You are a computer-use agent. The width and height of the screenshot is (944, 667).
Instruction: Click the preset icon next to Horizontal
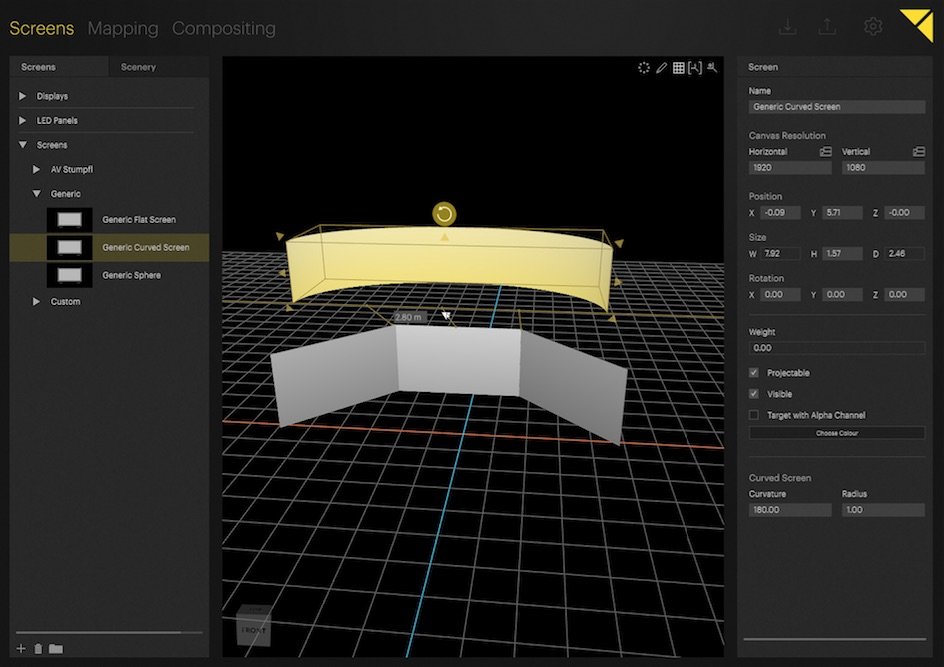pyautogui.click(x=825, y=152)
